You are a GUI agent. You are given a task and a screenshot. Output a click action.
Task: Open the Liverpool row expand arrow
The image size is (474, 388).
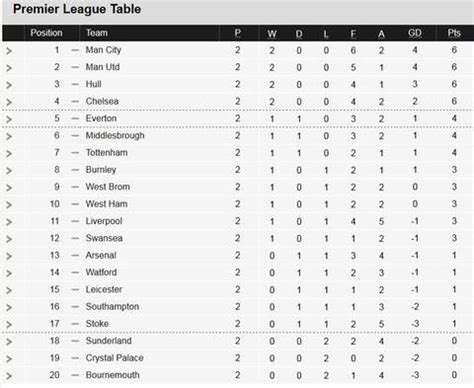9,222
